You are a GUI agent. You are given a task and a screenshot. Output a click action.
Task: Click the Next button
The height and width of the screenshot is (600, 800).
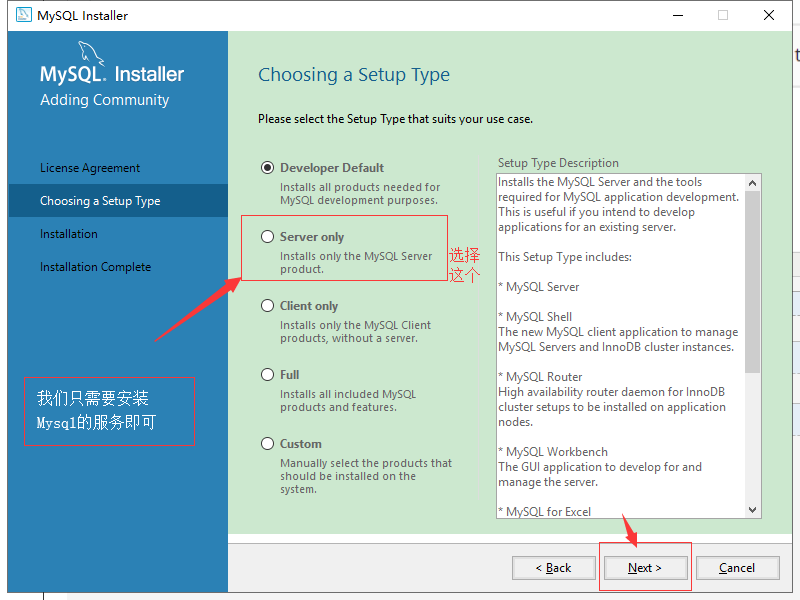(645, 568)
